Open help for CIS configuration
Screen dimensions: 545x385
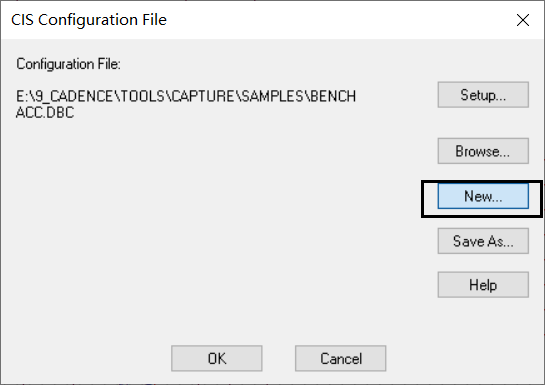[x=483, y=285]
